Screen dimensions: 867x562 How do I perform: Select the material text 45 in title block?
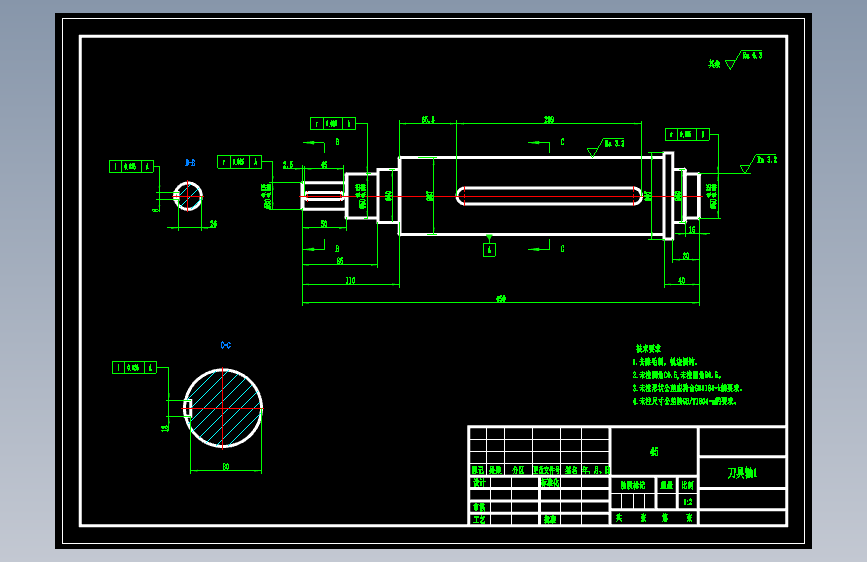pyautogui.click(x=654, y=451)
